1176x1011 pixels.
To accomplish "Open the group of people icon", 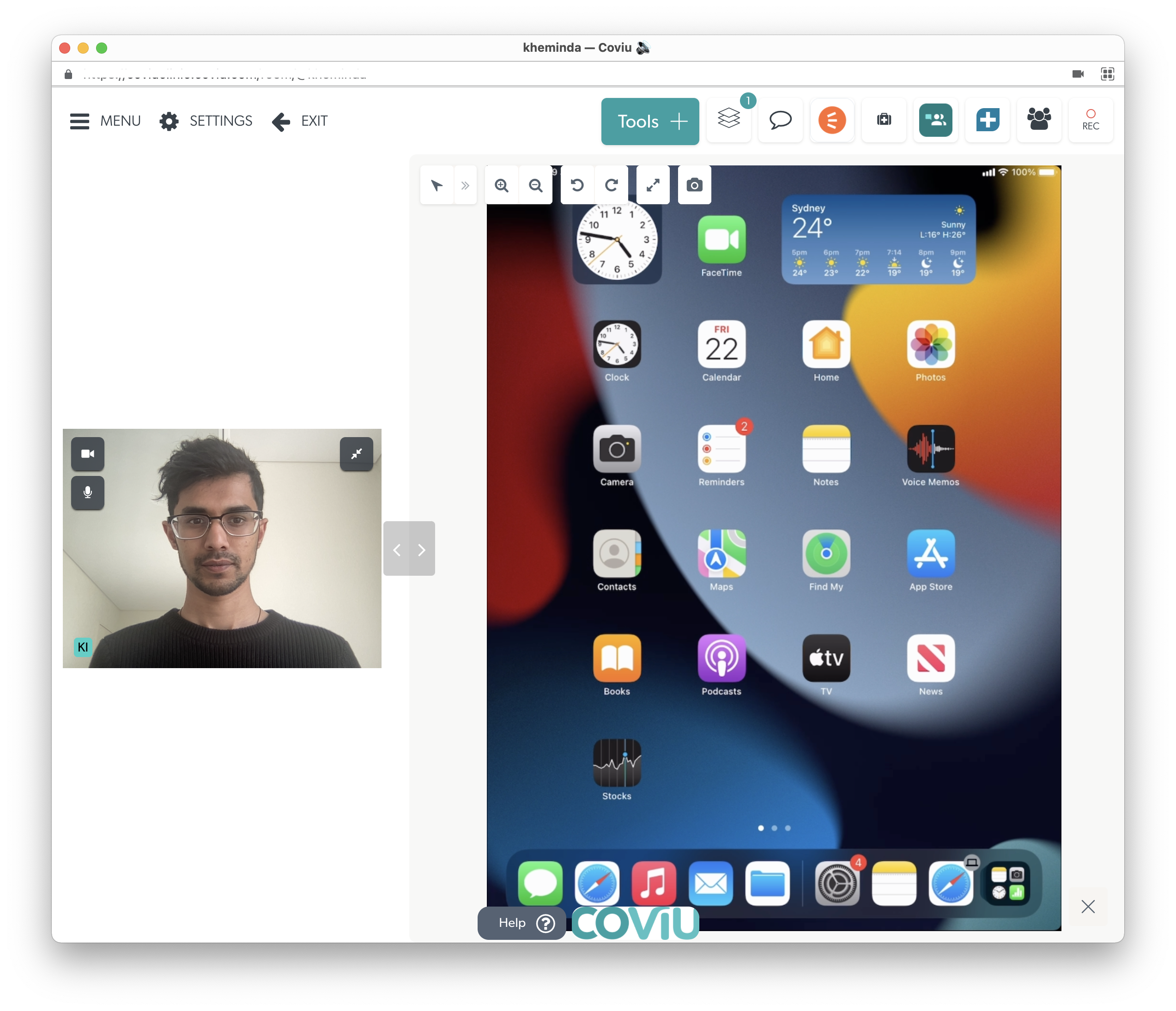I will point(1039,120).
